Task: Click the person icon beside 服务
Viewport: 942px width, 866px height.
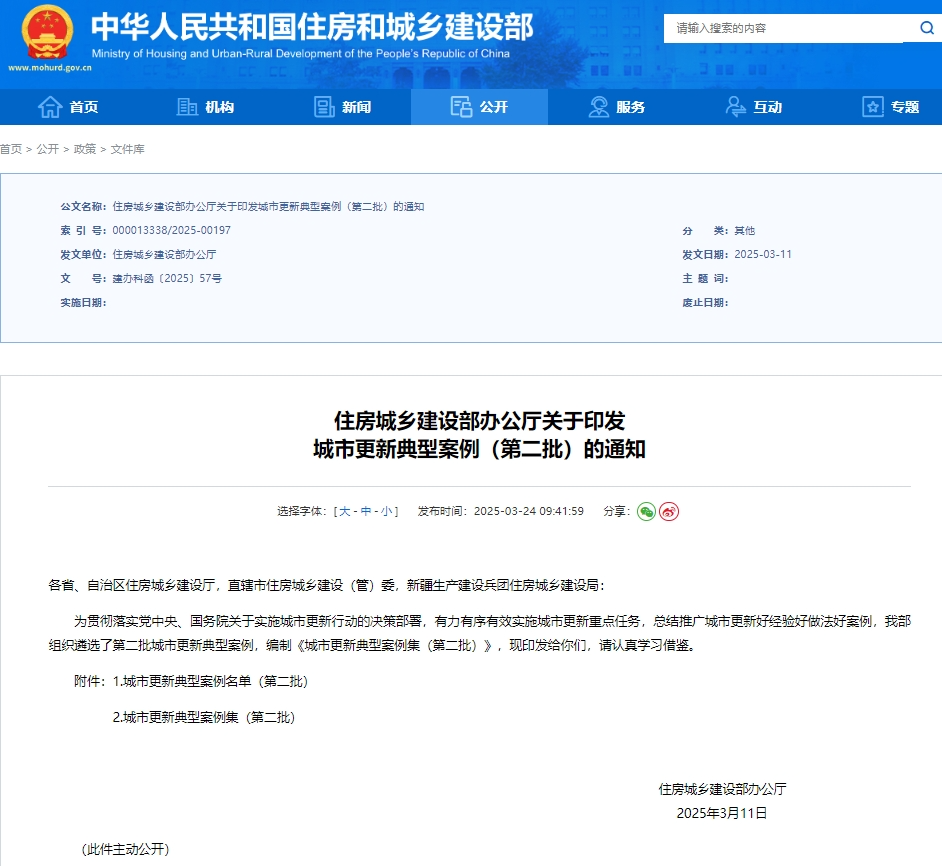Action: [599, 107]
